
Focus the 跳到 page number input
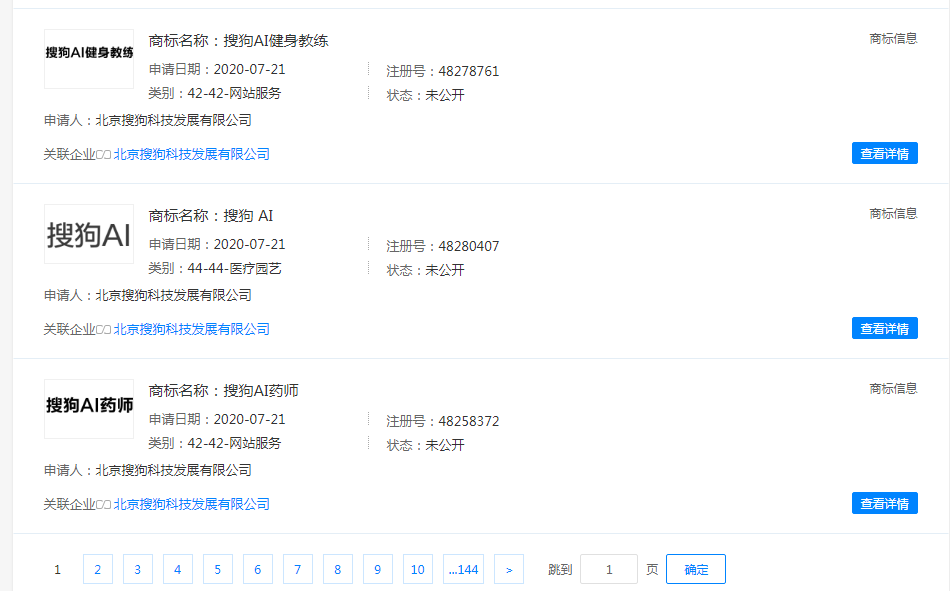pyautogui.click(x=609, y=569)
